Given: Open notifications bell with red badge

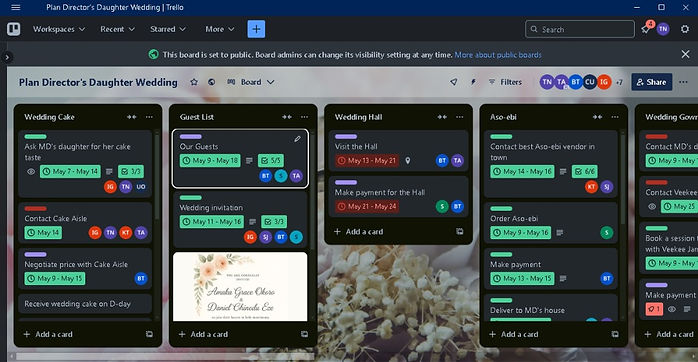Looking at the screenshot, I should [x=645, y=29].
